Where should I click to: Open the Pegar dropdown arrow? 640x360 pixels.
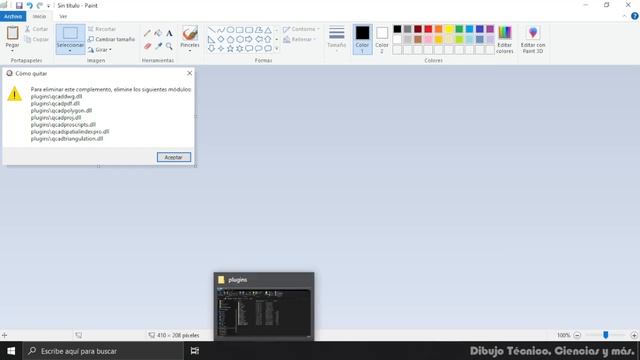pyautogui.click(x=12, y=51)
